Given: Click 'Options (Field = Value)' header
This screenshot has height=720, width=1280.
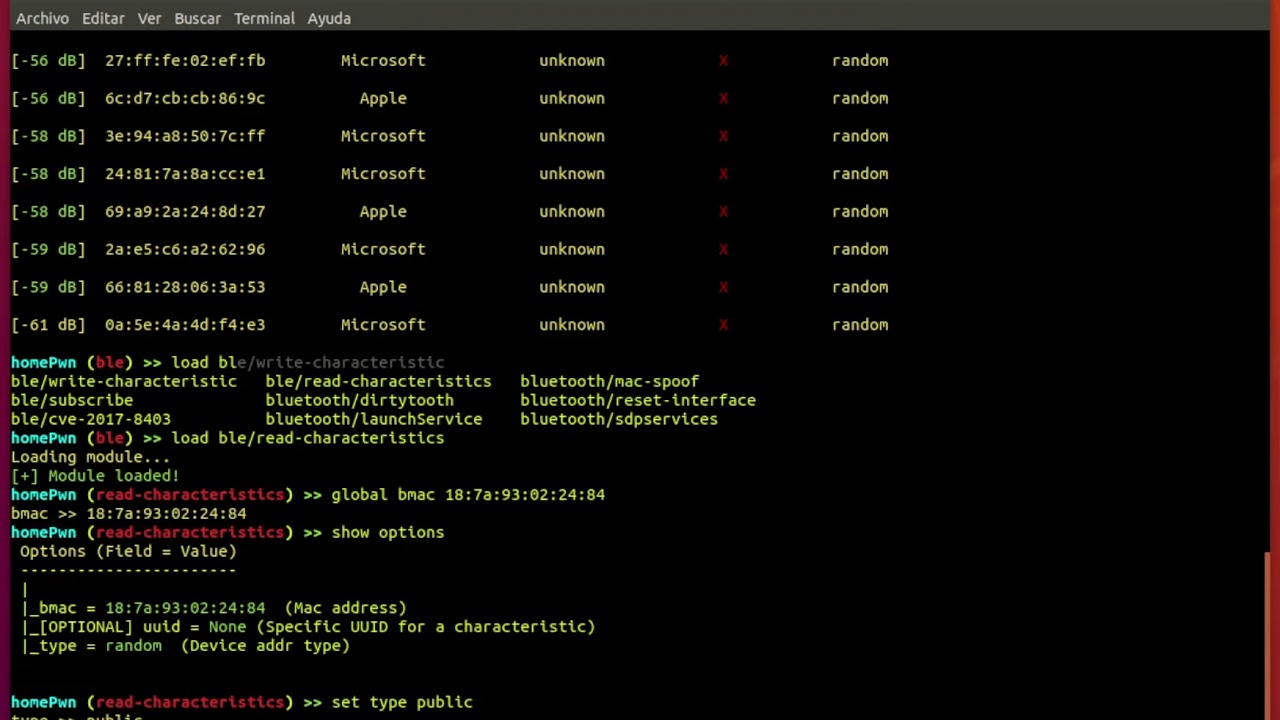Looking at the screenshot, I should (x=128, y=551).
